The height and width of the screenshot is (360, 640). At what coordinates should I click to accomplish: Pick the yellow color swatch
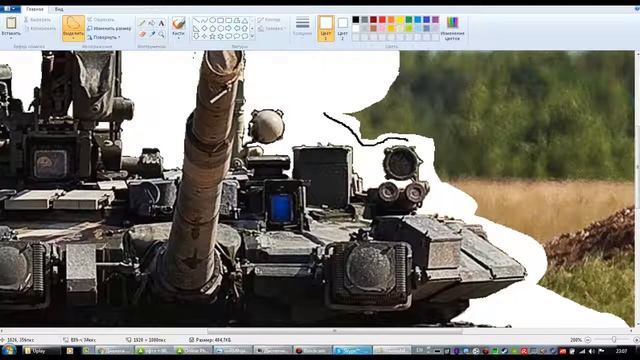click(x=400, y=20)
